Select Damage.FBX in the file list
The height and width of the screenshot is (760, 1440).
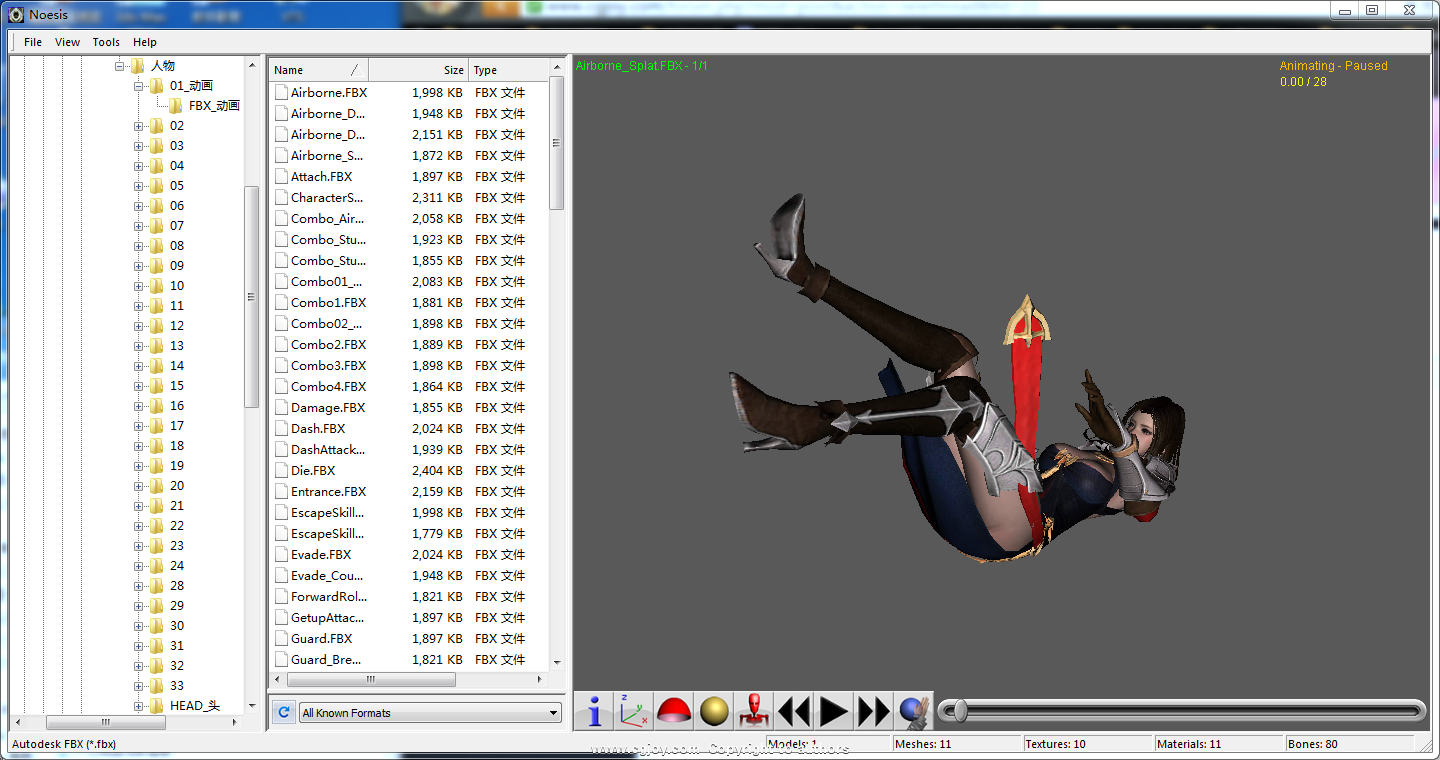328,407
